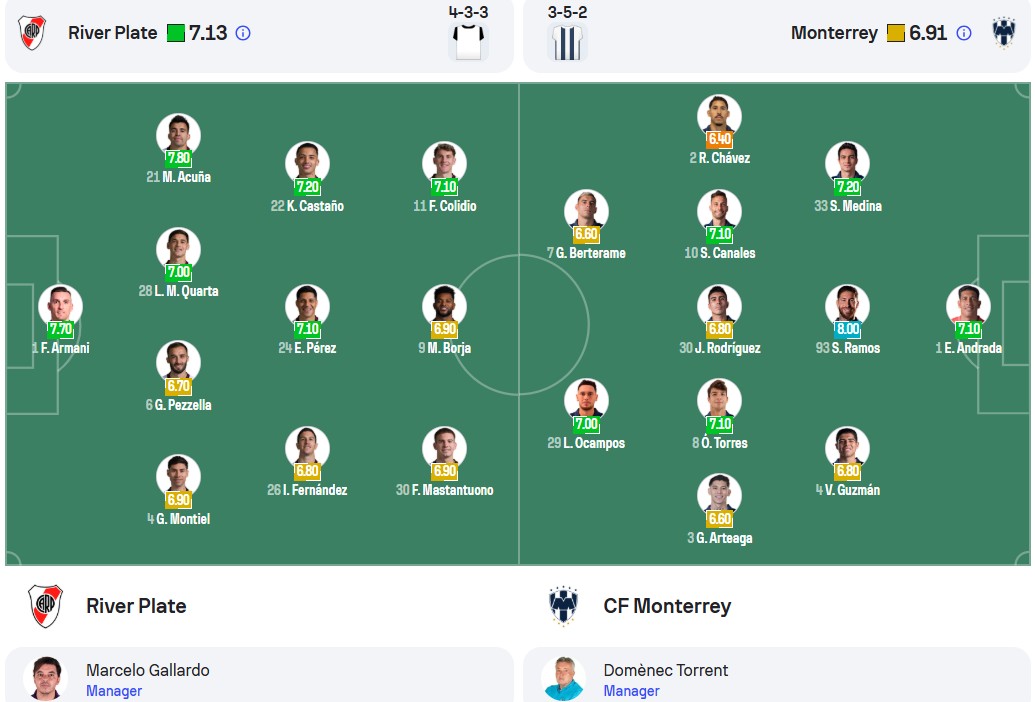Open S. Ramos player avatar
The width and height of the screenshot is (1035, 702).
(x=847, y=306)
